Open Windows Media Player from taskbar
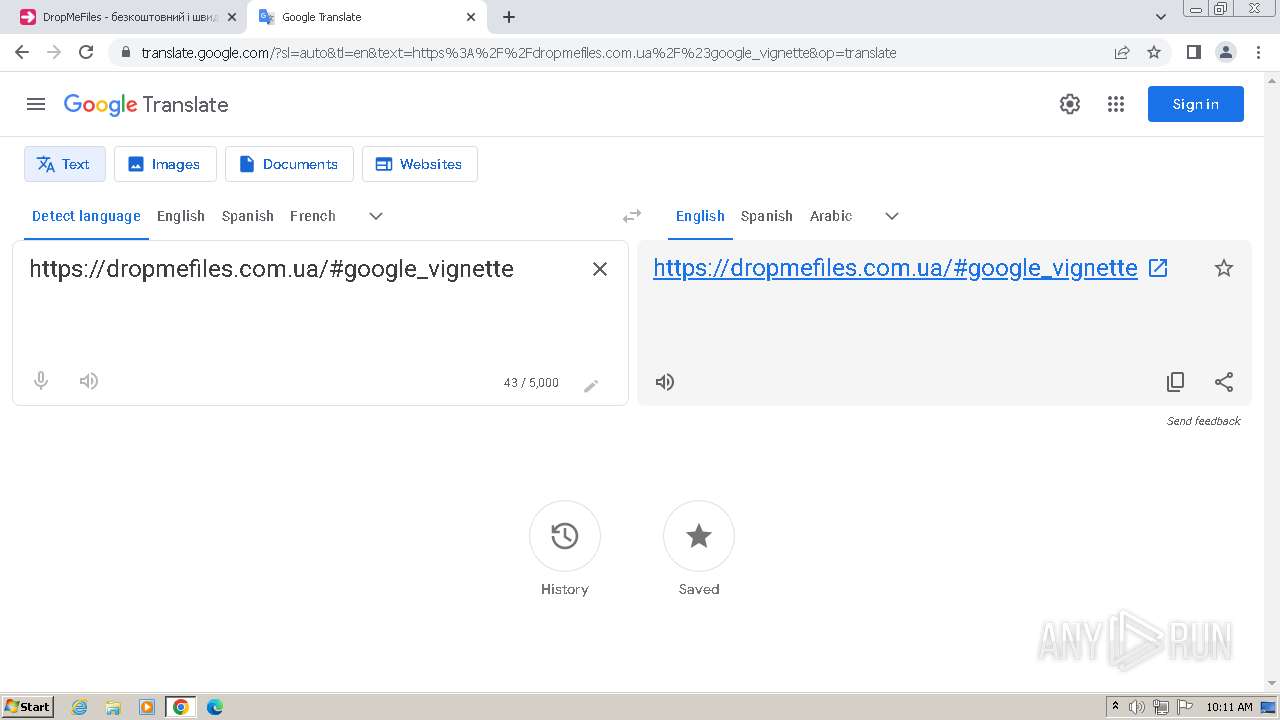This screenshot has height=720, width=1280. pos(147,707)
